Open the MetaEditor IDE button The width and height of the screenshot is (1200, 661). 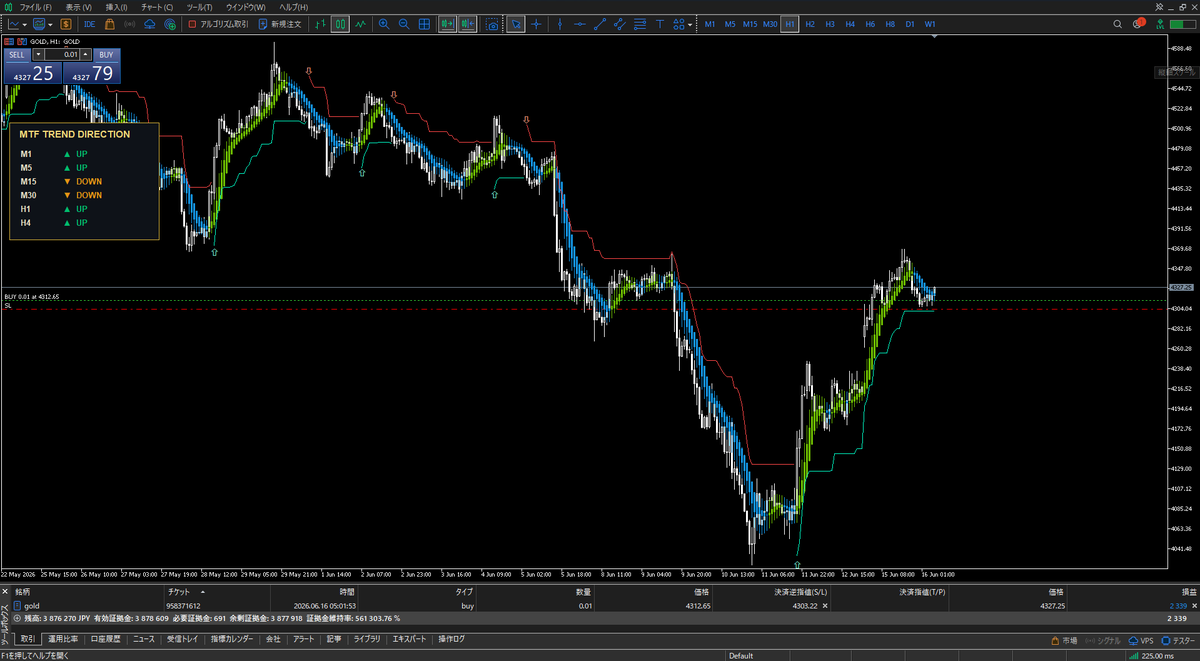[x=90, y=23]
